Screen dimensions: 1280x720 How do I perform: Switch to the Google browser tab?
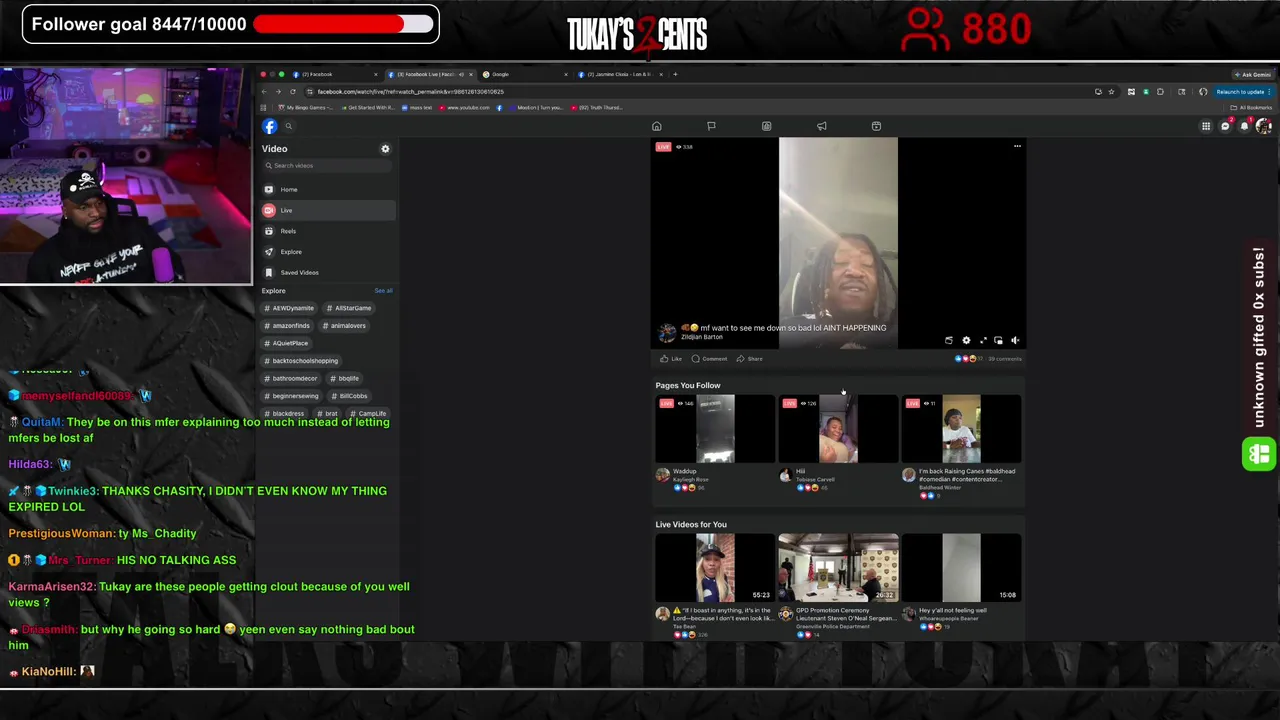[523, 74]
